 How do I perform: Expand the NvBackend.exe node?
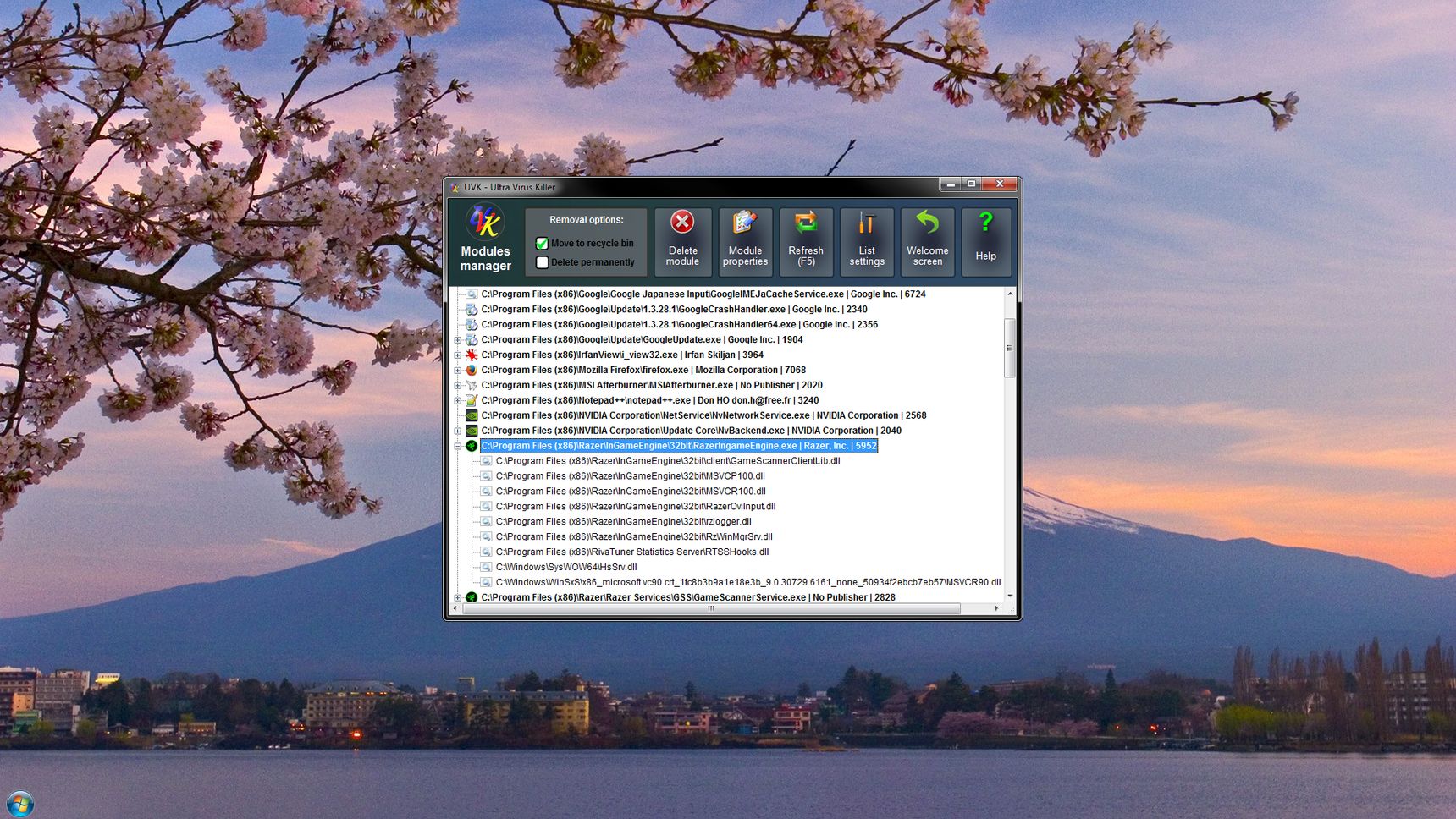458,431
